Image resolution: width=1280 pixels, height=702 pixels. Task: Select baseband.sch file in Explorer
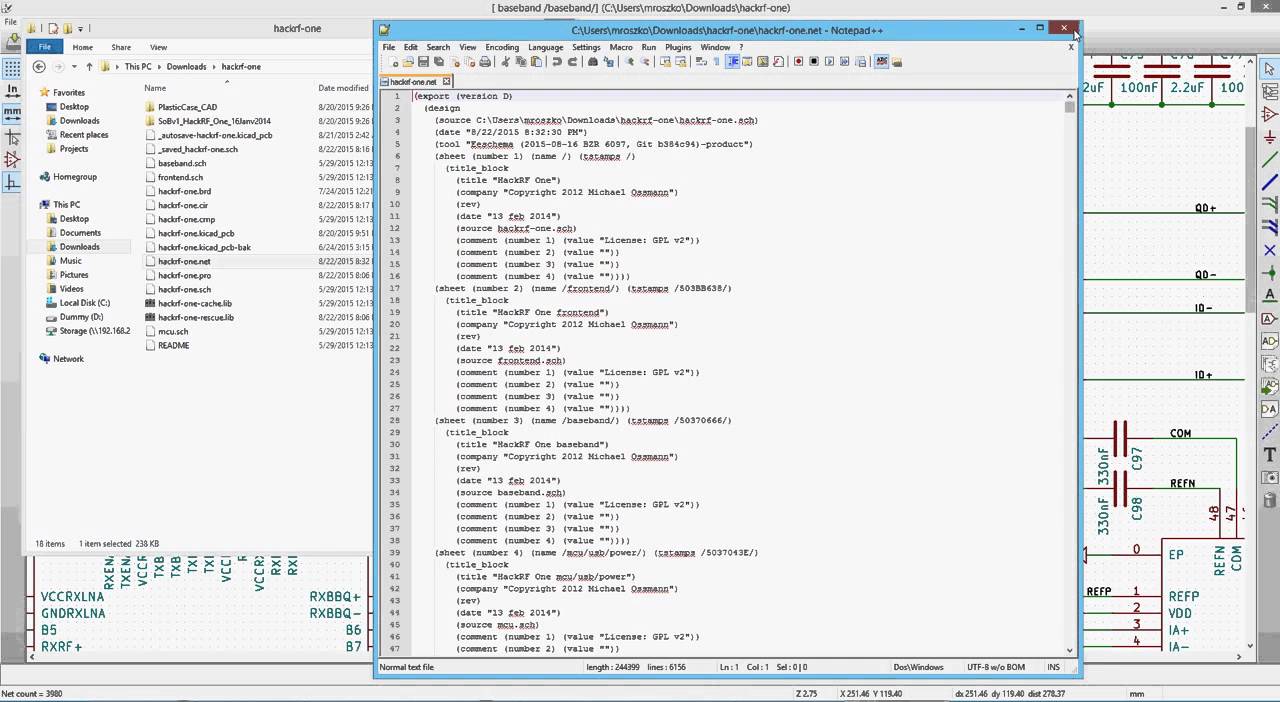(x=182, y=163)
